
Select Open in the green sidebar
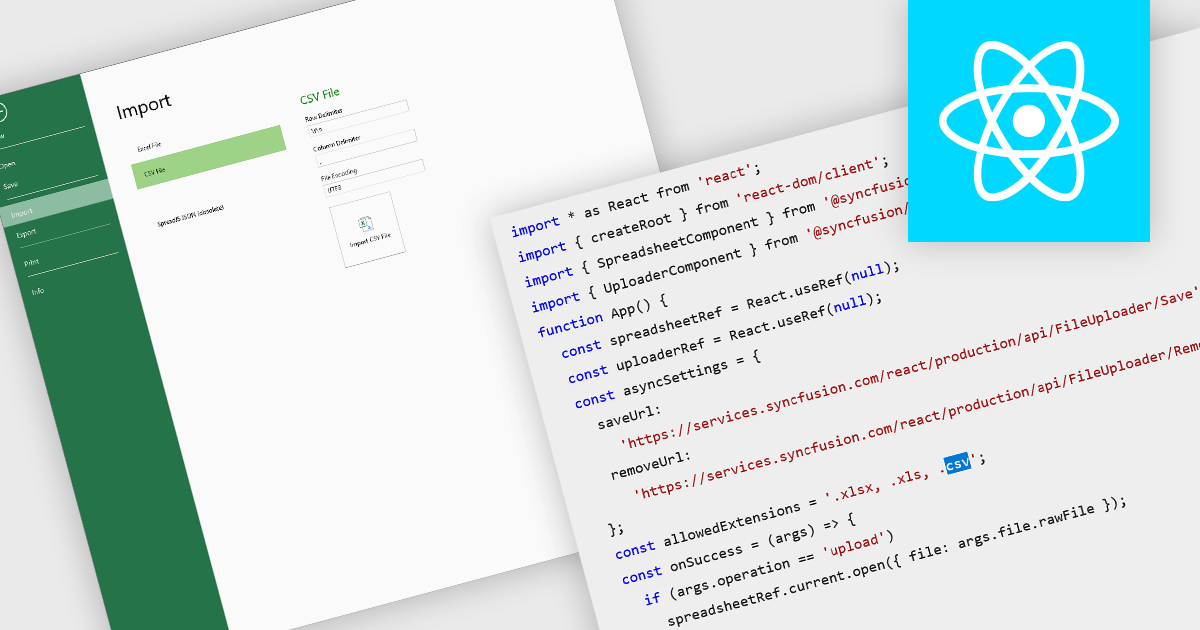[7, 163]
